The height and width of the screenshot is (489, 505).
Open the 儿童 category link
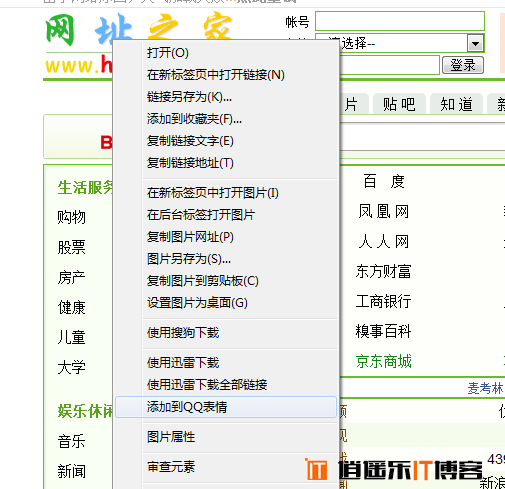(72, 337)
